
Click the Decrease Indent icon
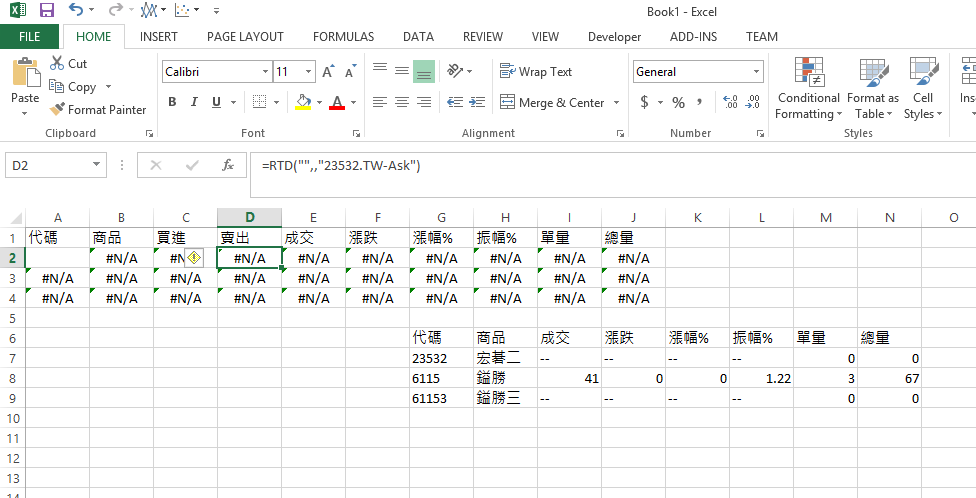[x=455, y=102]
